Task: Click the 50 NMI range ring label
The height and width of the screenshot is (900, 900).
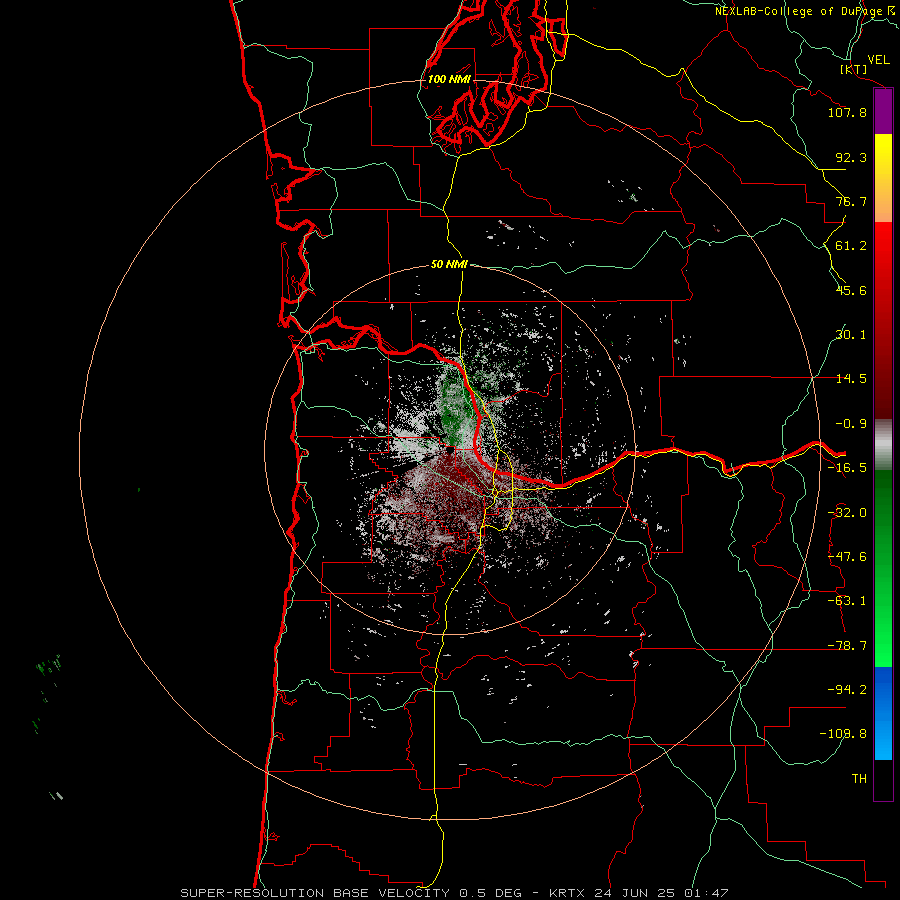Action: [449, 264]
